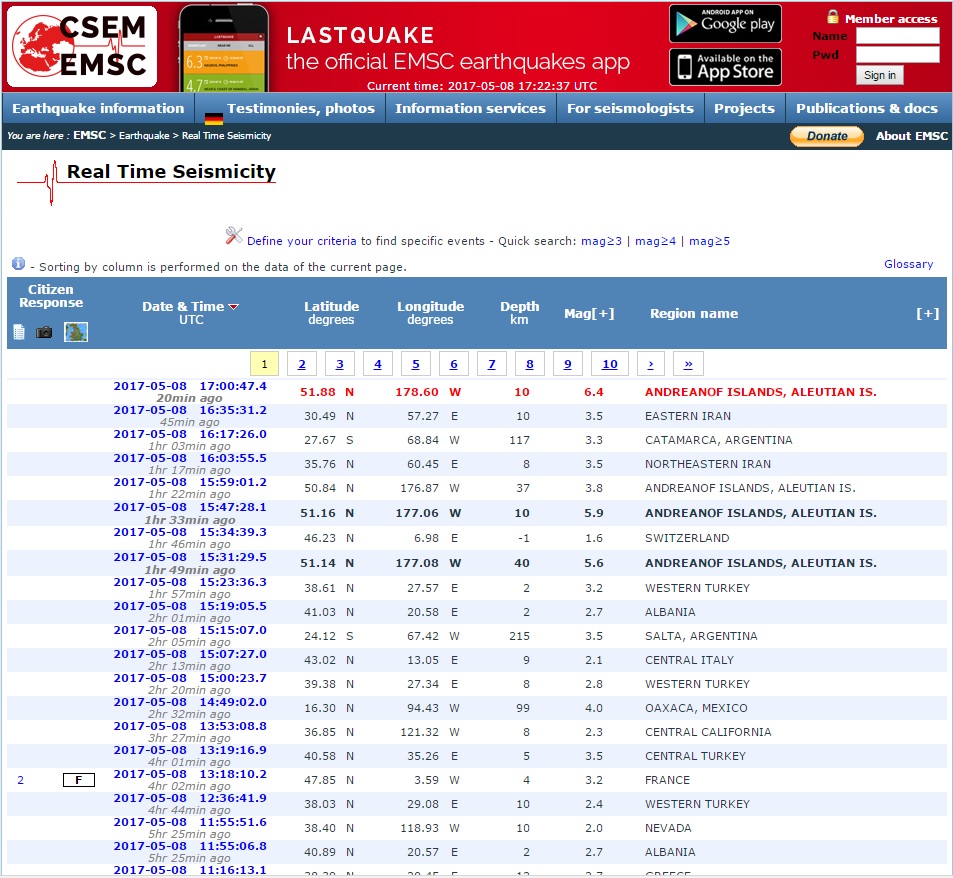Click EMSC breadcrumb link
The image size is (953, 878).
click(89, 135)
